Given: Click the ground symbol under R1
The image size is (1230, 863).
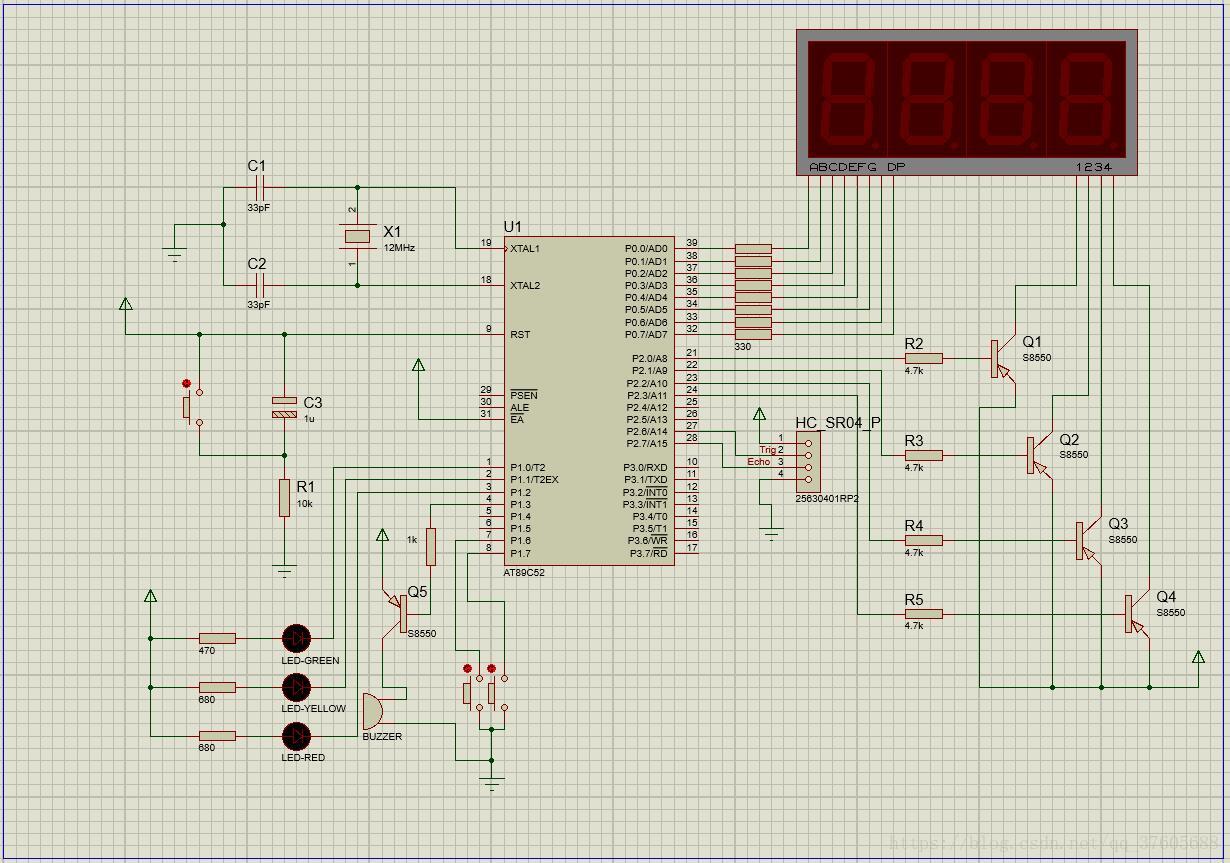Looking at the screenshot, I should pyautogui.click(x=285, y=570).
